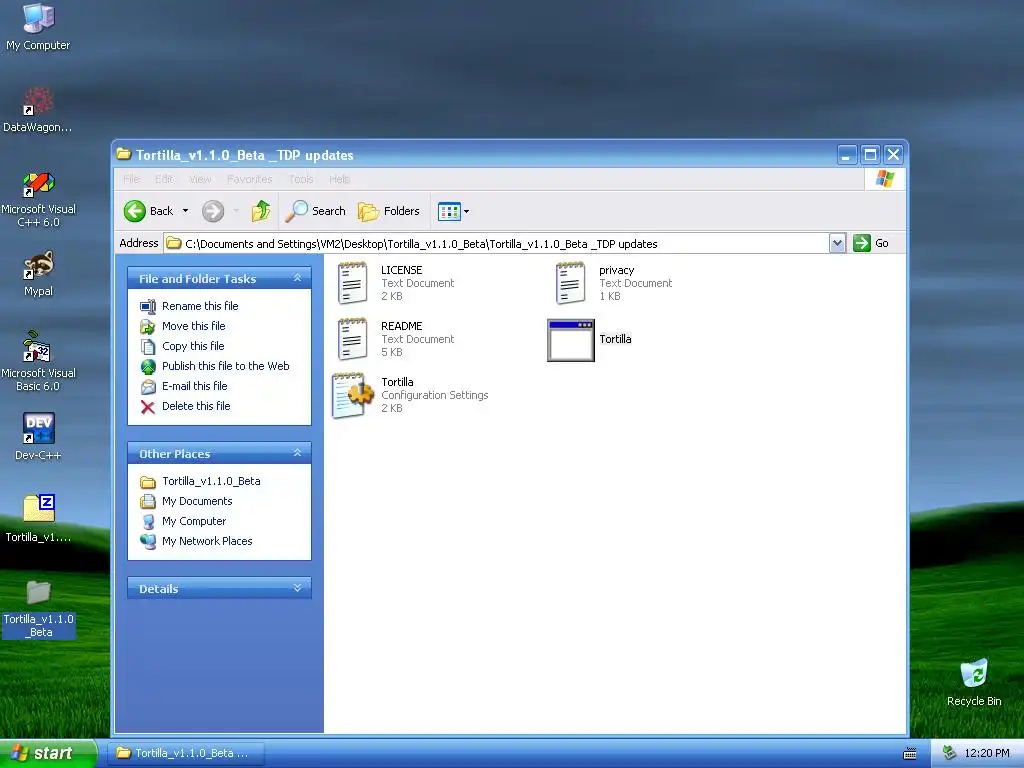
Task: Click the Windows flag logo in menu bar
Action: [x=885, y=179]
